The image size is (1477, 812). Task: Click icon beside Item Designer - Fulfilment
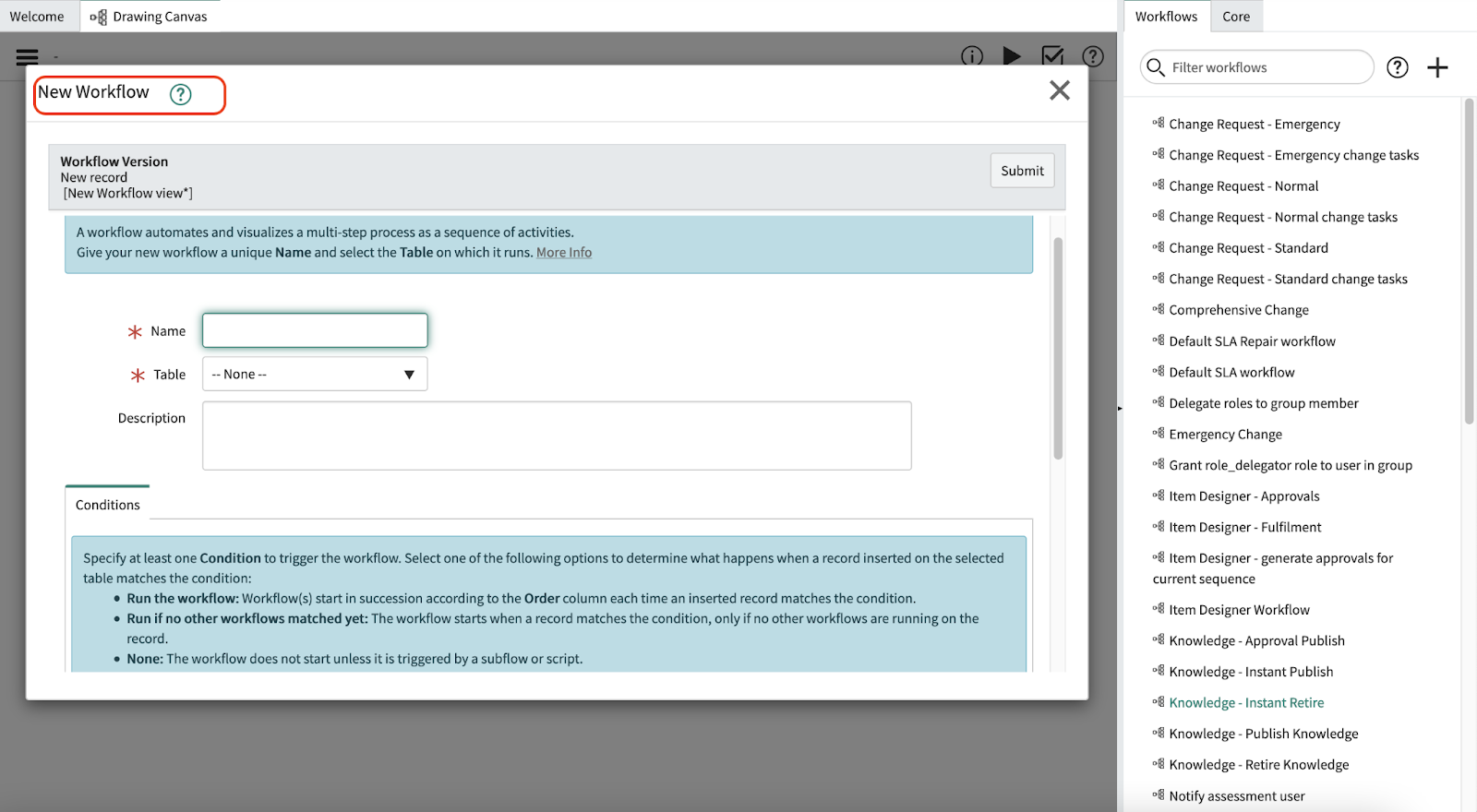(1159, 526)
